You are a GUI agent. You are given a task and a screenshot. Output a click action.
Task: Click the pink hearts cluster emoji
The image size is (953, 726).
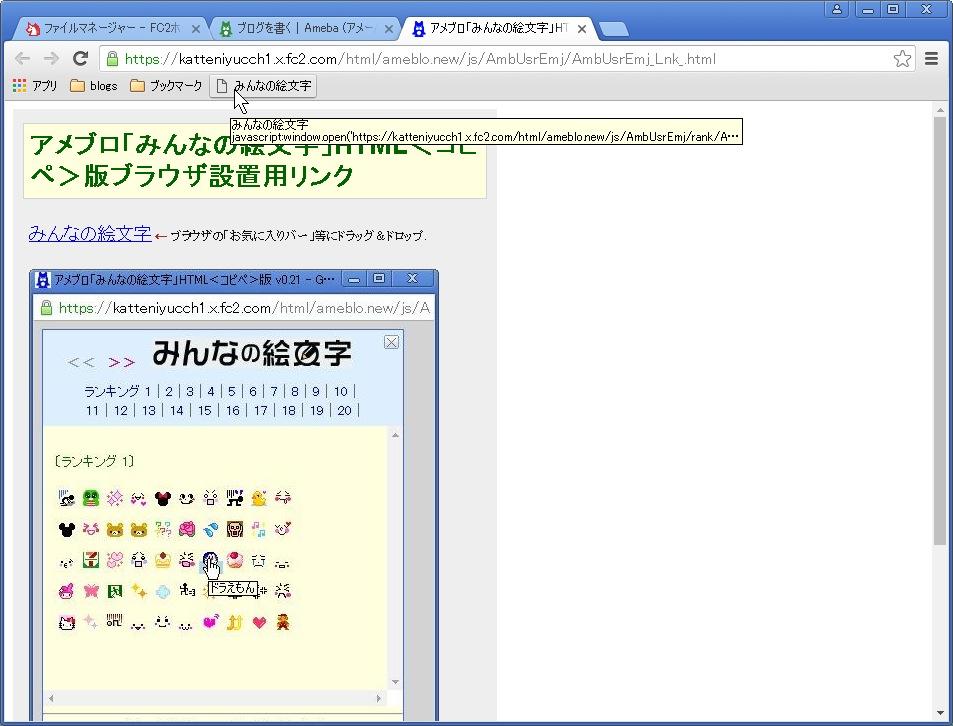pyautogui.click(x=114, y=560)
